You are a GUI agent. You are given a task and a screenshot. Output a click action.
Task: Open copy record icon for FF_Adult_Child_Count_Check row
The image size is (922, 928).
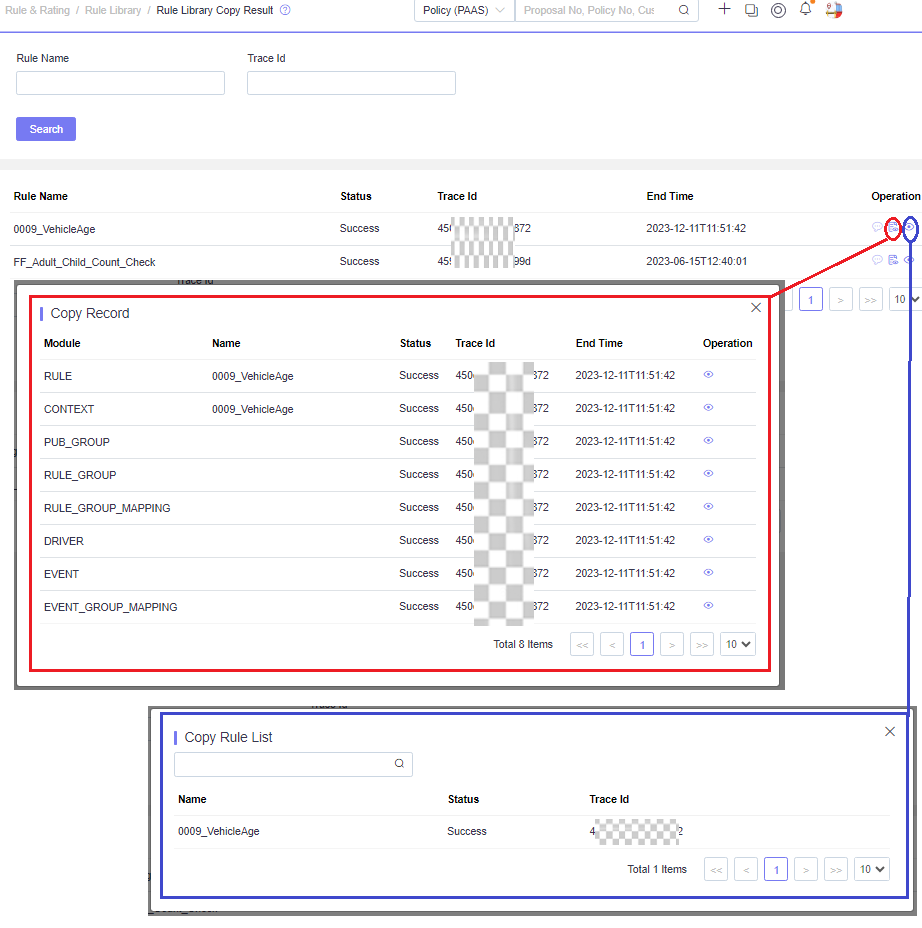[893, 260]
